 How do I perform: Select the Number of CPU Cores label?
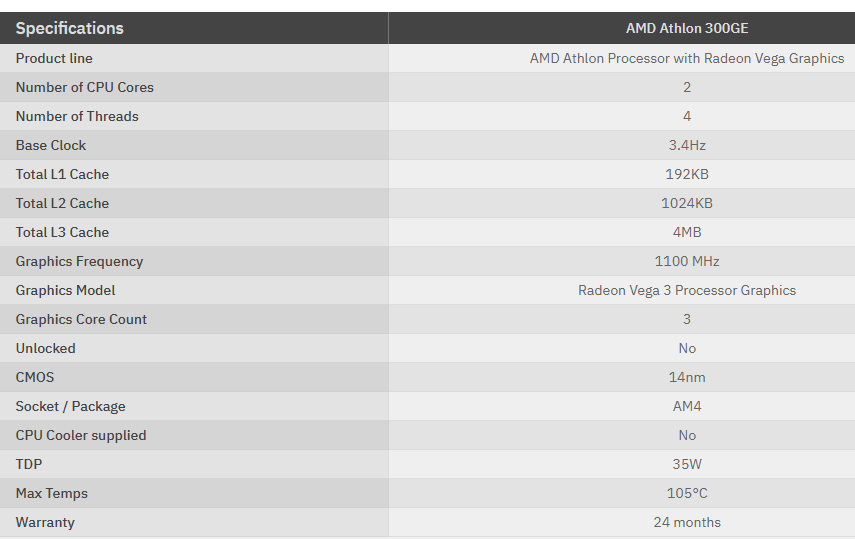click(85, 87)
